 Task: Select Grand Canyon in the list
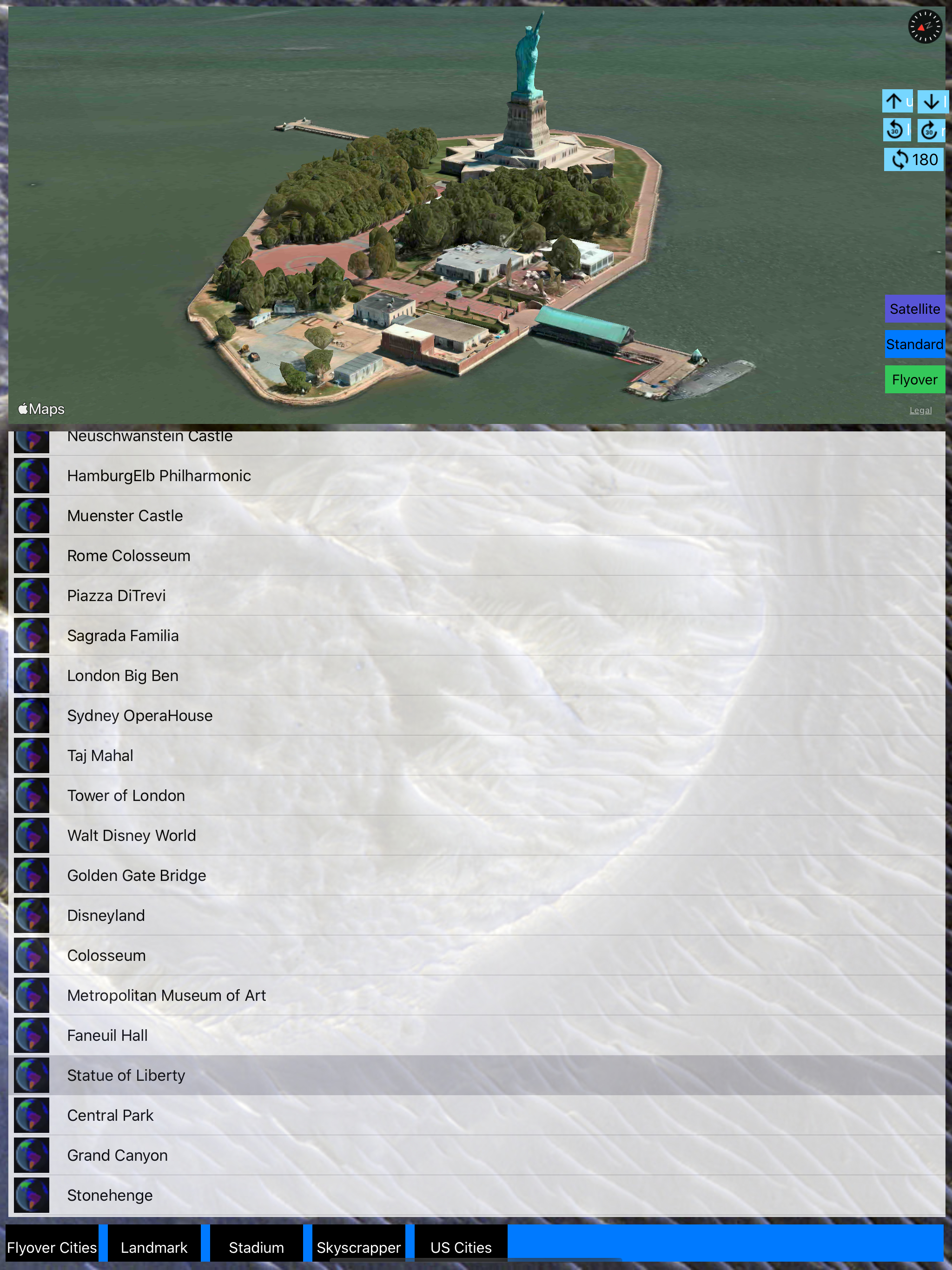point(476,1155)
